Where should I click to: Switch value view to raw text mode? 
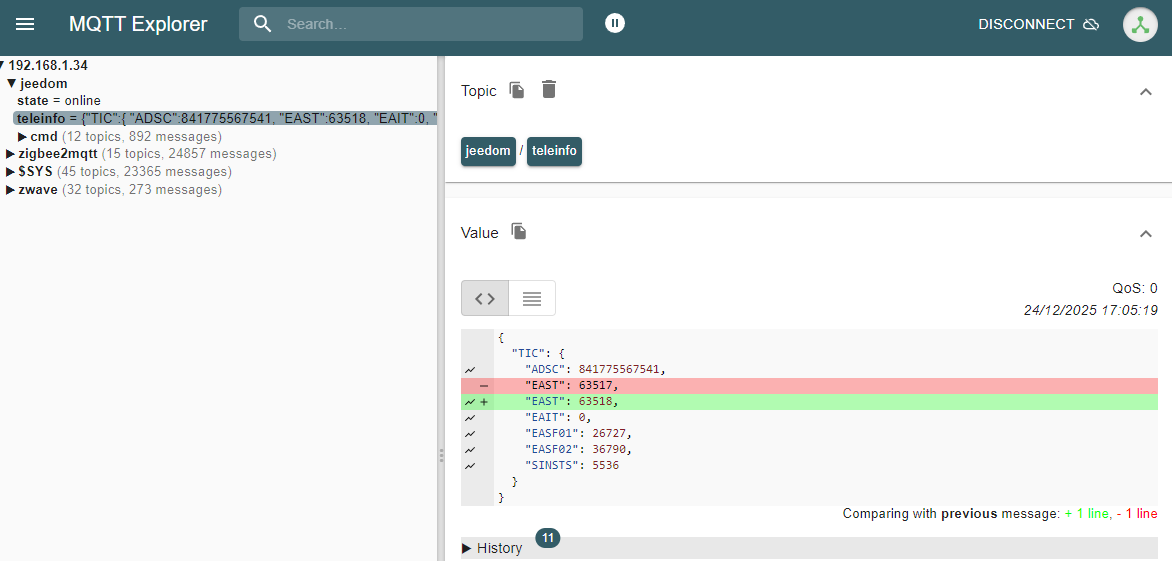click(532, 298)
